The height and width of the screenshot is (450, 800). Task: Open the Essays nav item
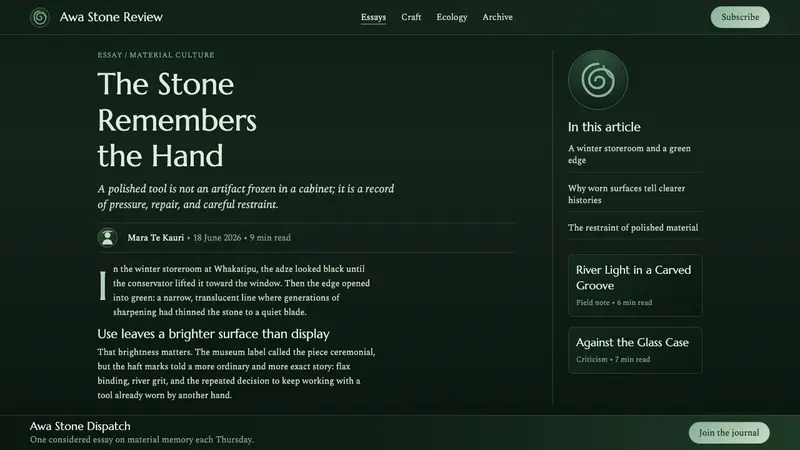[x=373, y=17]
